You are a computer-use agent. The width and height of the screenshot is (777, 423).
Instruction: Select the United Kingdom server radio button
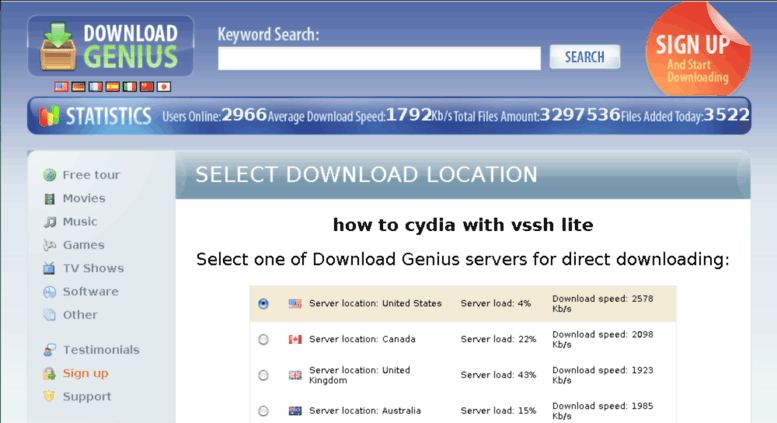tap(264, 375)
